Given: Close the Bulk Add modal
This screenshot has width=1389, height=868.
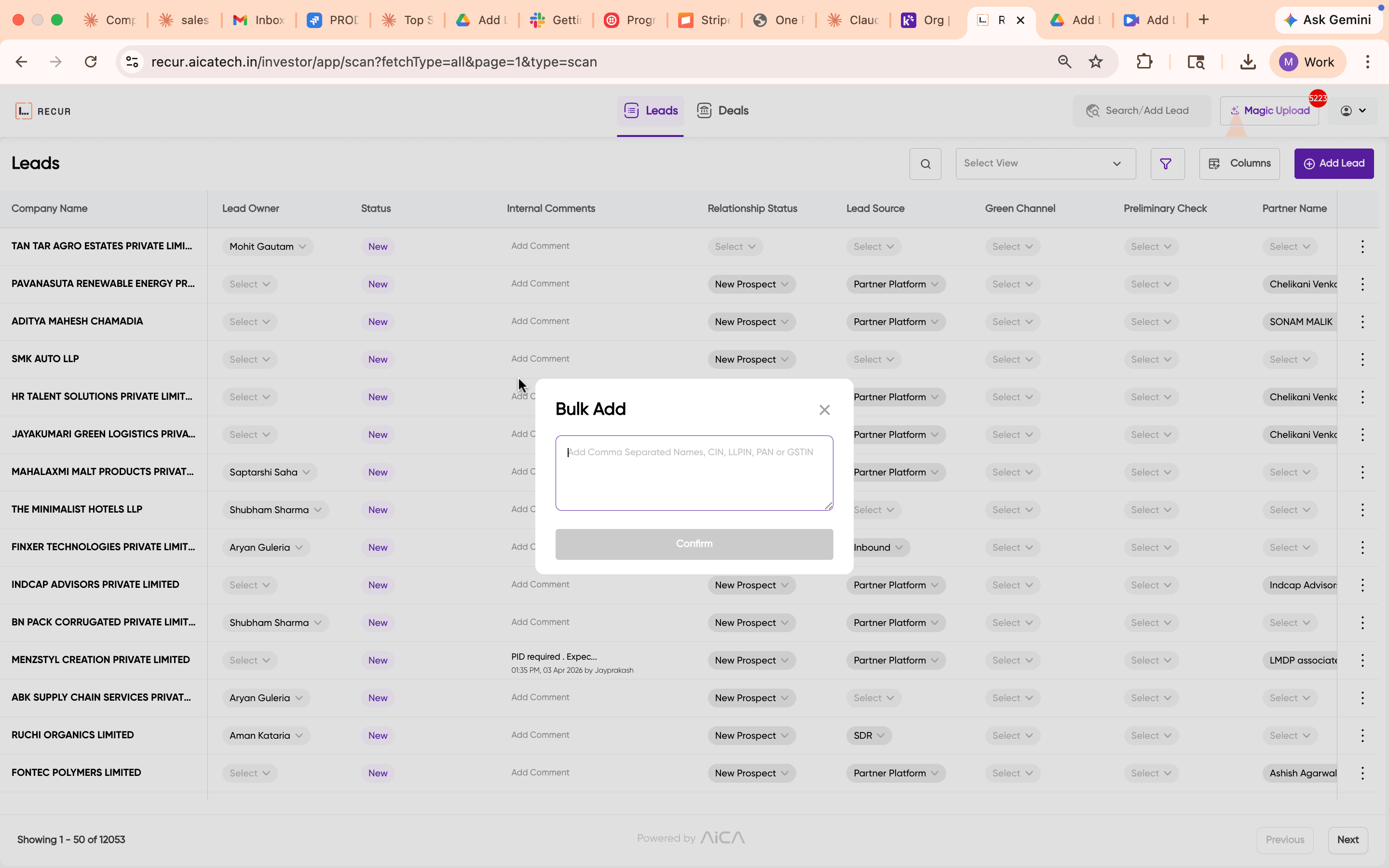Looking at the screenshot, I should point(824,409).
